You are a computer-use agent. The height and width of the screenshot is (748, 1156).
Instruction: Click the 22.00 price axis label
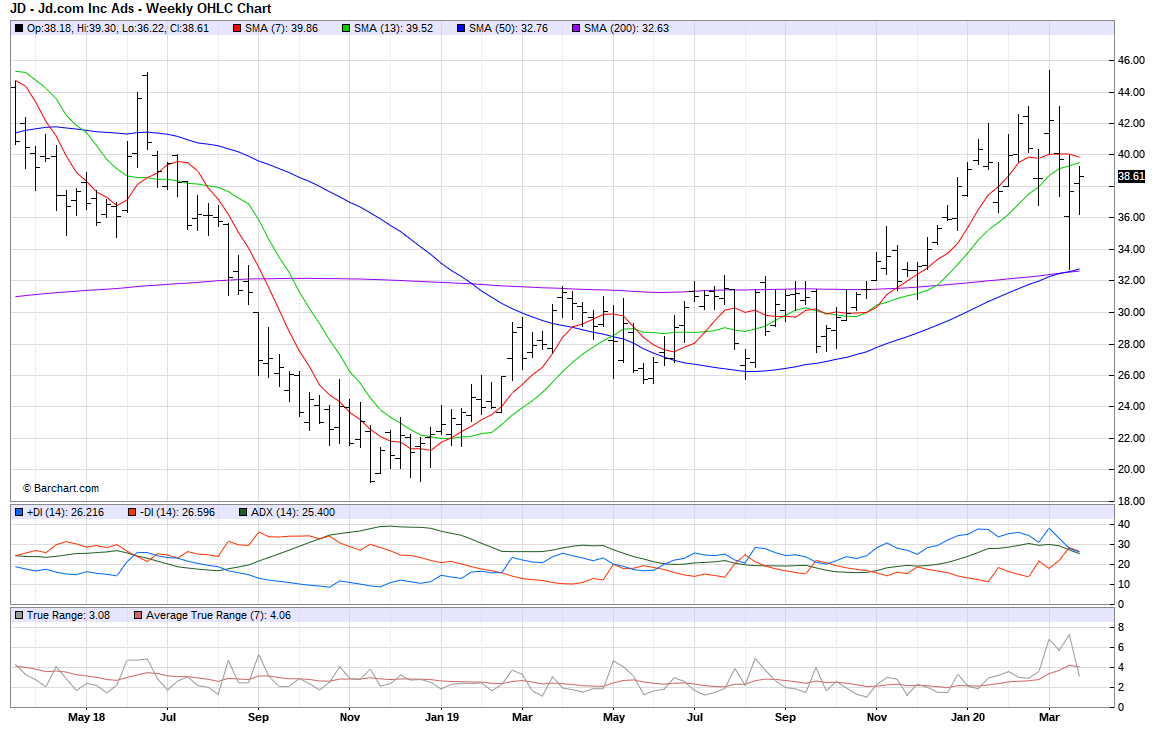click(x=1132, y=438)
